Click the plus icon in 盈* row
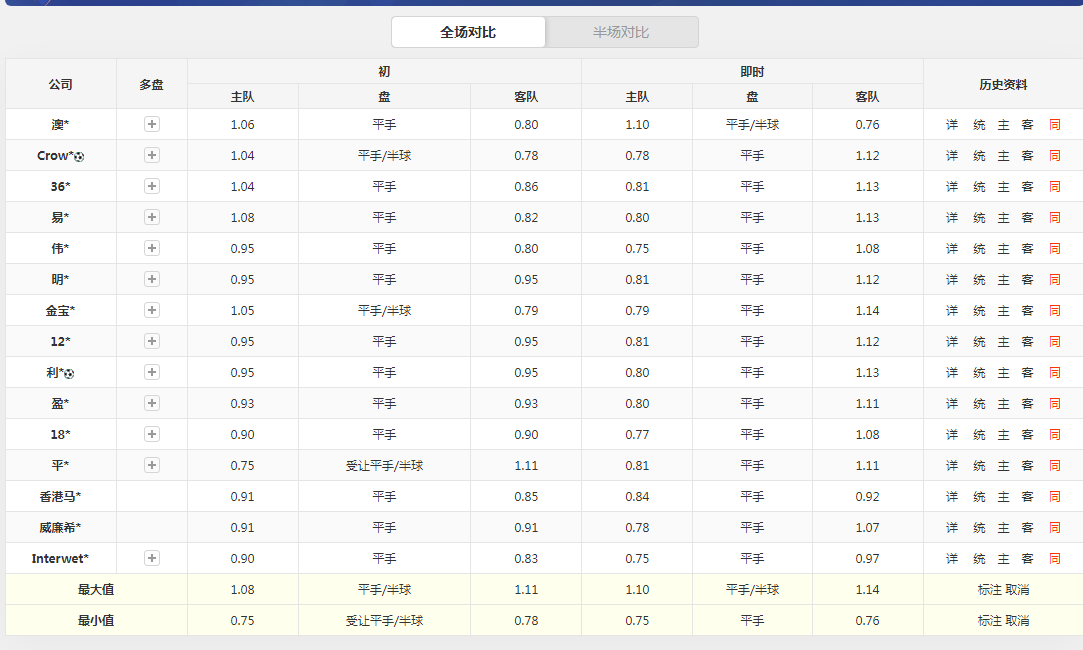The width and height of the screenshot is (1083, 650). click(152, 403)
